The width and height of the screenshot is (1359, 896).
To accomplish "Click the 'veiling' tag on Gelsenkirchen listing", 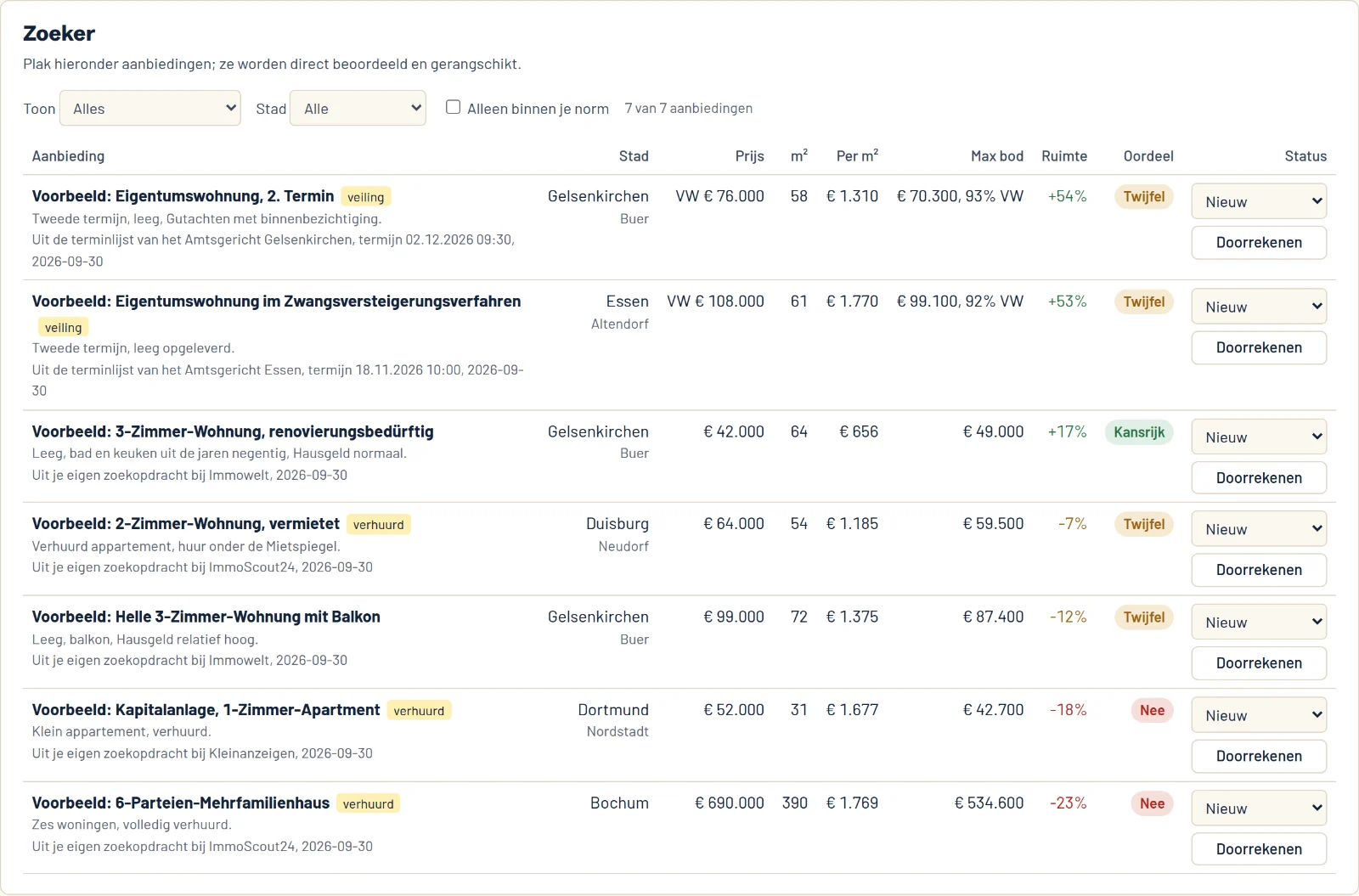I will point(366,197).
